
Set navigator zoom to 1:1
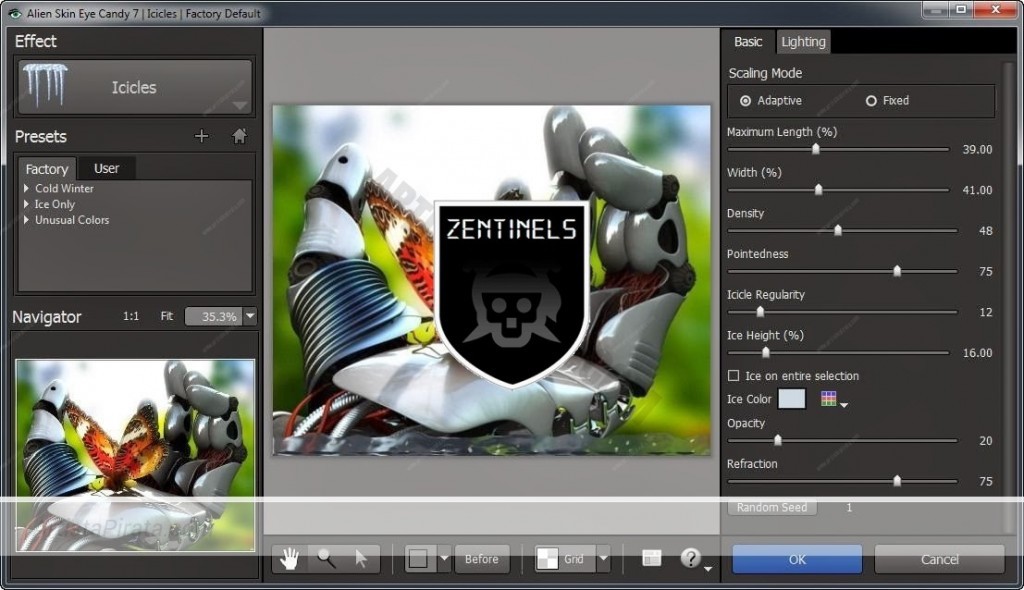tap(131, 316)
